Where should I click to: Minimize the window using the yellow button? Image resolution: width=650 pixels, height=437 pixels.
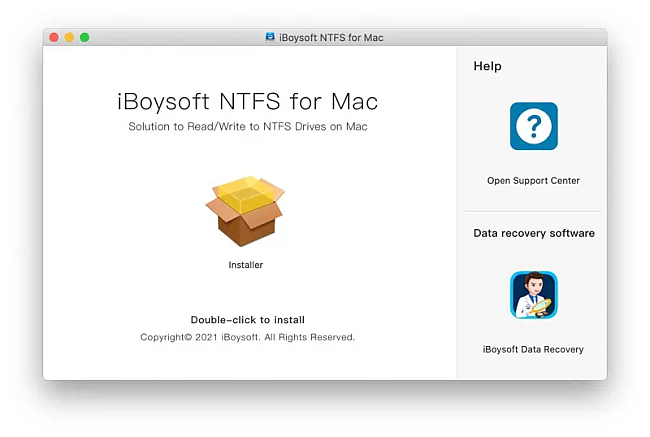(x=69, y=37)
